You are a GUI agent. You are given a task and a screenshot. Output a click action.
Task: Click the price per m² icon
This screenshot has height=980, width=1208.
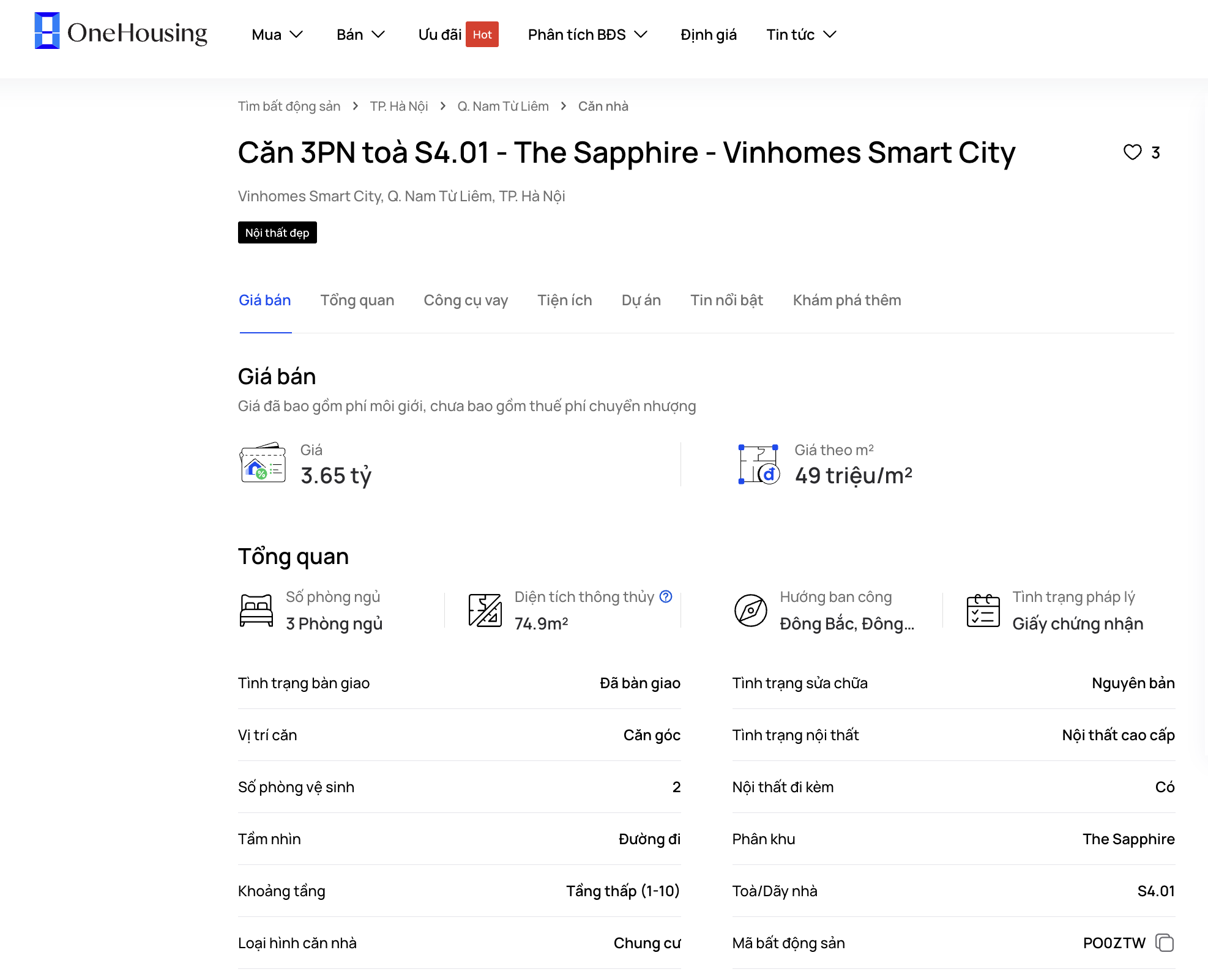[759, 464]
